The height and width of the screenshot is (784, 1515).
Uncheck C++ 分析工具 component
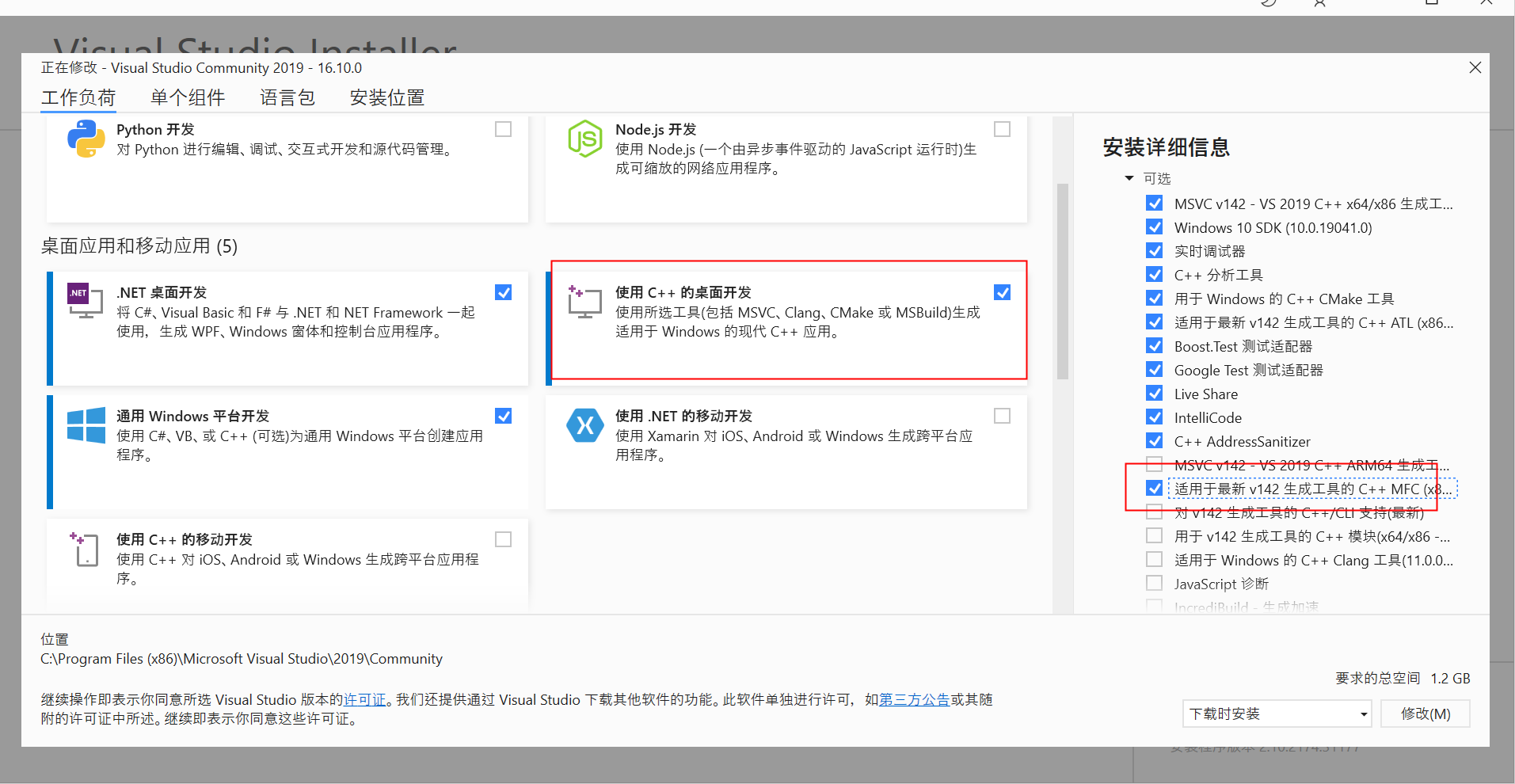tap(1155, 275)
